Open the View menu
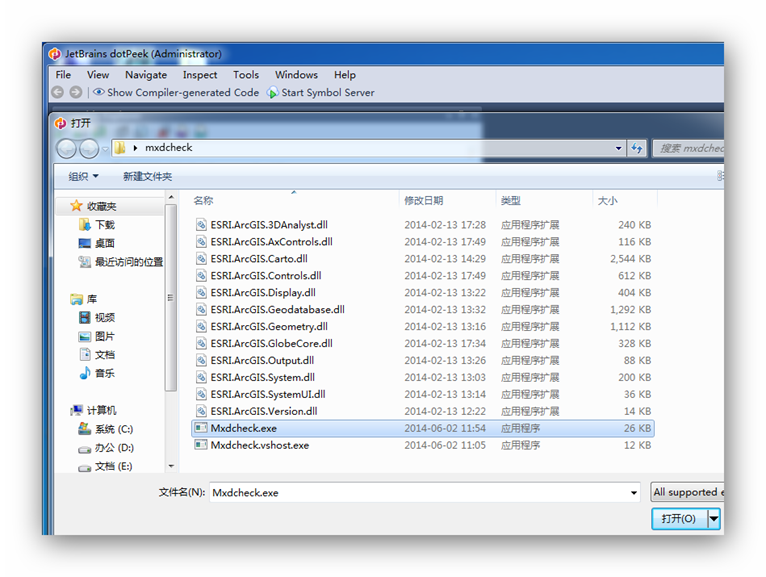The height and width of the screenshot is (577, 766). pyautogui.click(x=98, y=75)
